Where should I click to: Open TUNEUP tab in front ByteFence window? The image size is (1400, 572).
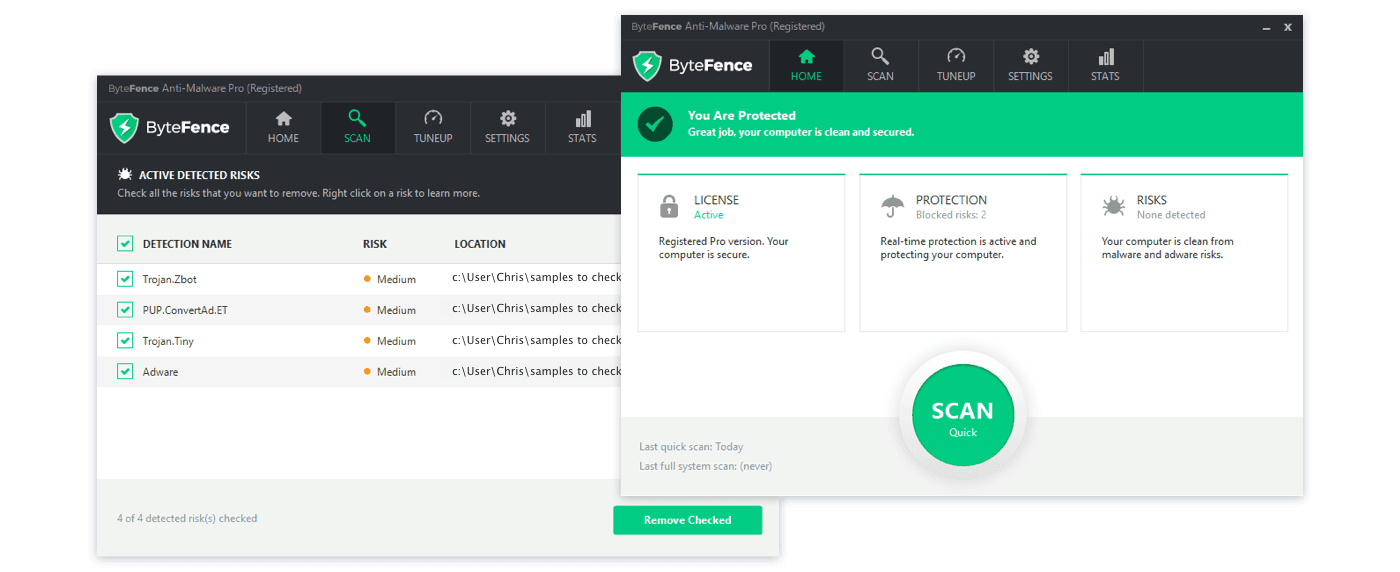(x=956, y=66)
